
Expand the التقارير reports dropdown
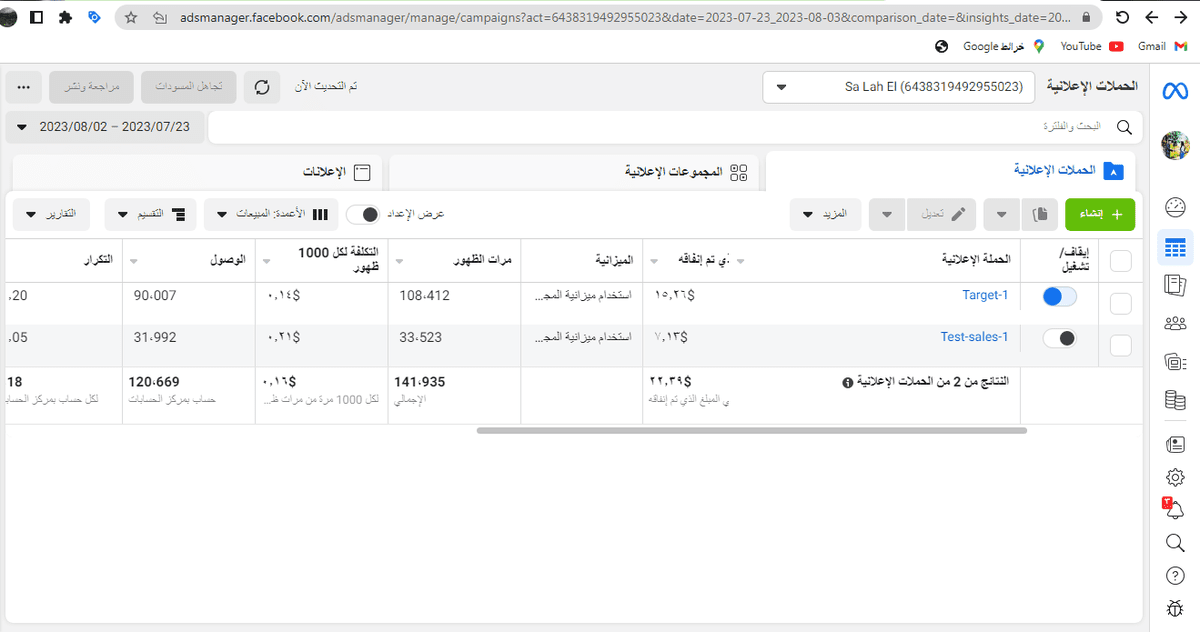click(x=51, y=214)
